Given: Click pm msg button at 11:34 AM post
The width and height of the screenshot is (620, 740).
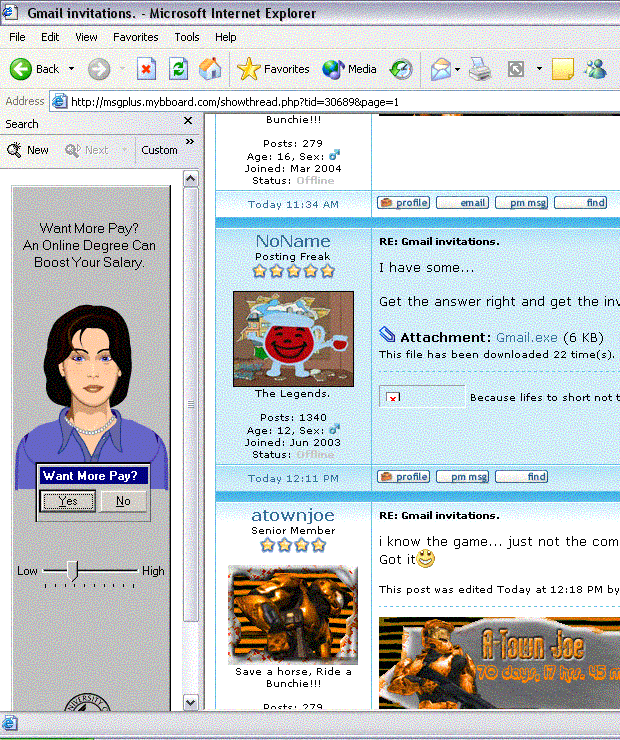Looking at the screenshot, I should (521, 203).
